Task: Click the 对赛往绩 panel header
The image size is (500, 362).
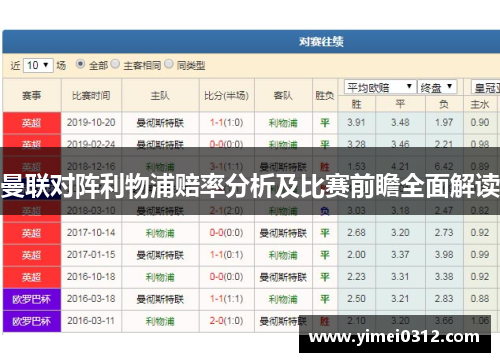Action: coord(251,42)
